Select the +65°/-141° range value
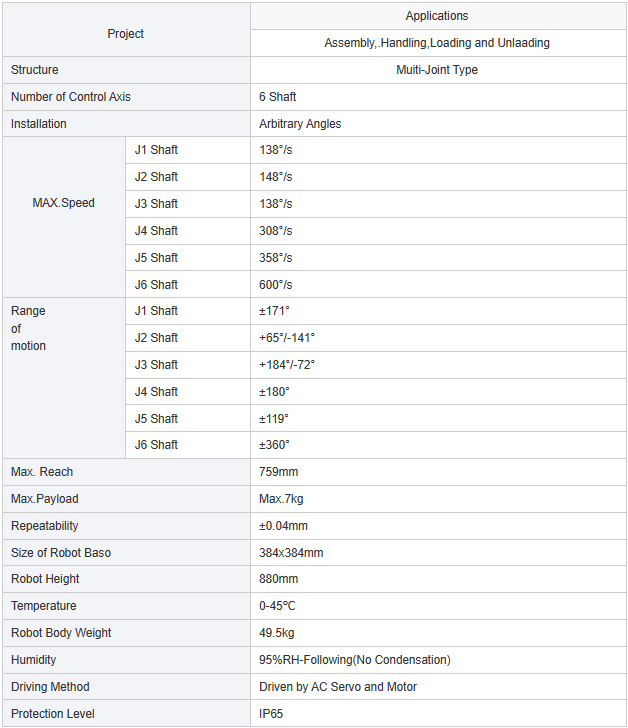628x728 pixels. [x=287, y=338]
